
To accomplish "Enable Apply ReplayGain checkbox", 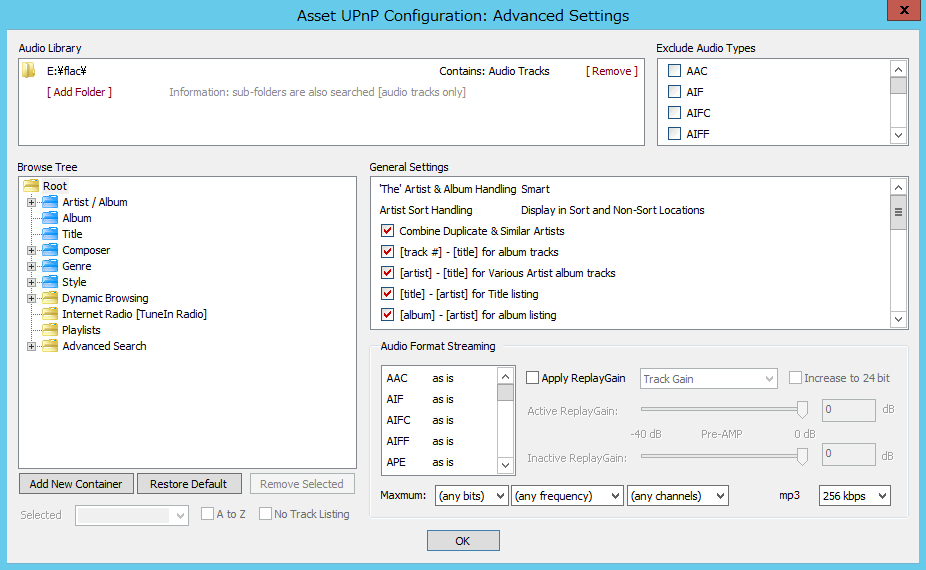I will pyautogui.click(x=532, y=378).
